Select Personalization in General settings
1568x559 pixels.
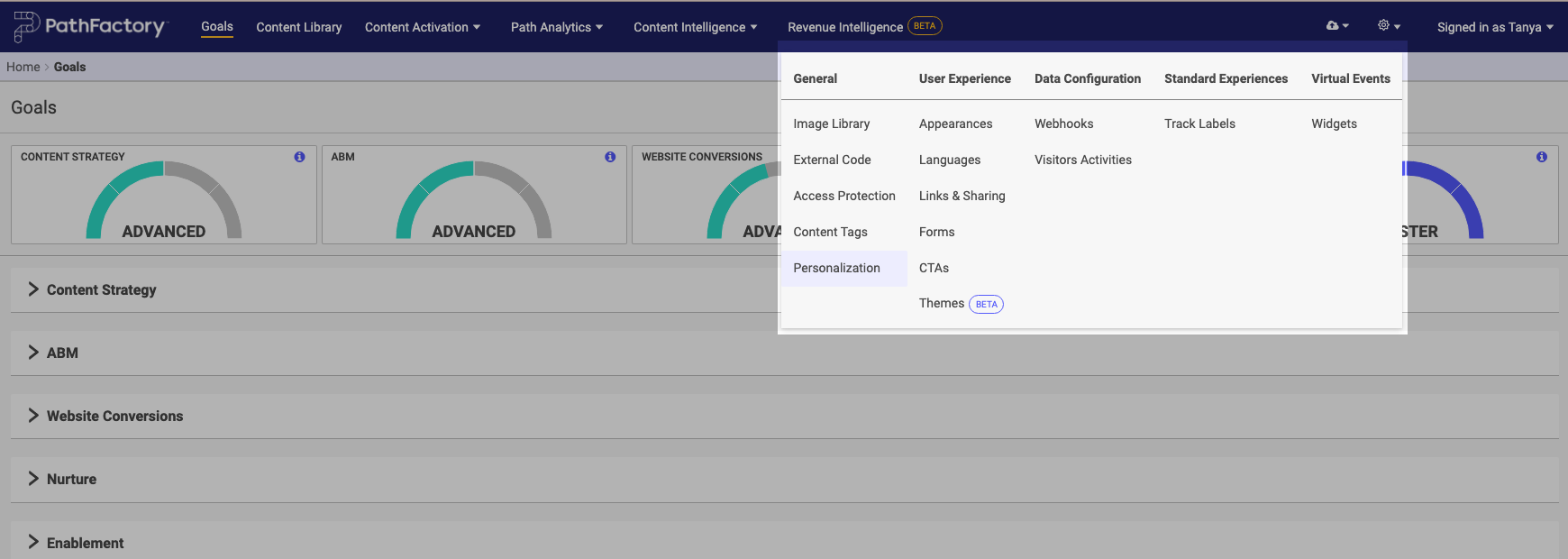[x=836, y=268]
